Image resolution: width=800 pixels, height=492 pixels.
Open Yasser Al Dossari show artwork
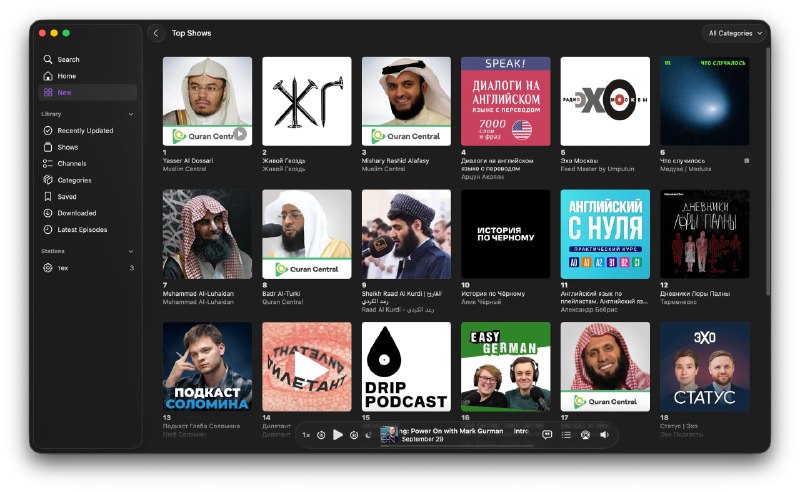(207, 101)
